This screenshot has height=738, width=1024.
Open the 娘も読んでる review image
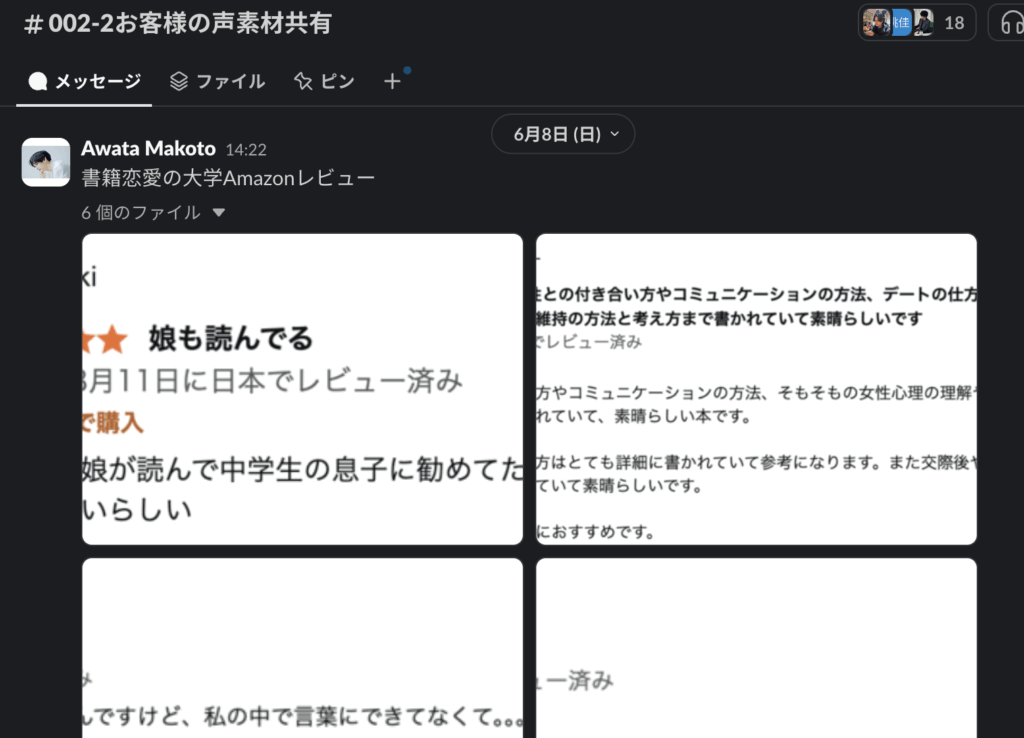[302, 389]
